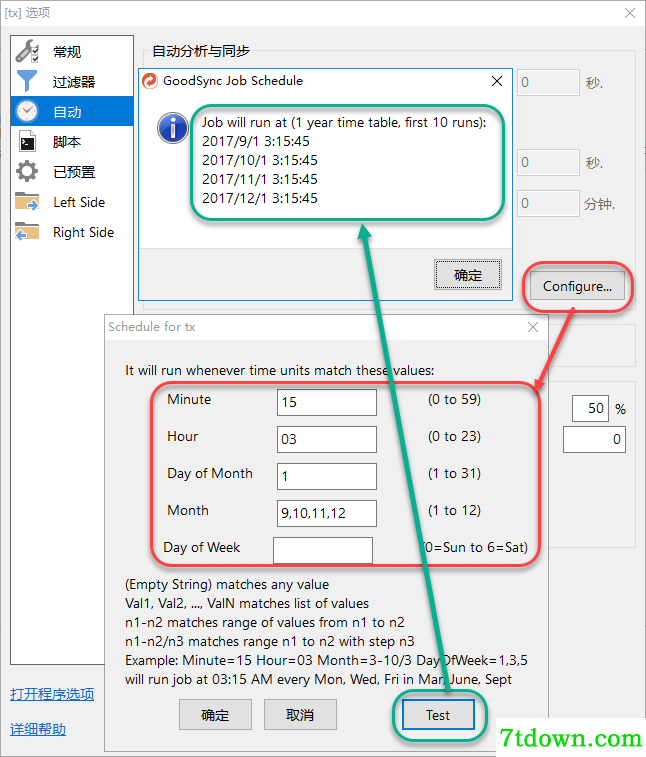Click the scheduled run text 2017/9/1 3:15:45
Screen dimensions: 646x757
[x=255, y=141]
